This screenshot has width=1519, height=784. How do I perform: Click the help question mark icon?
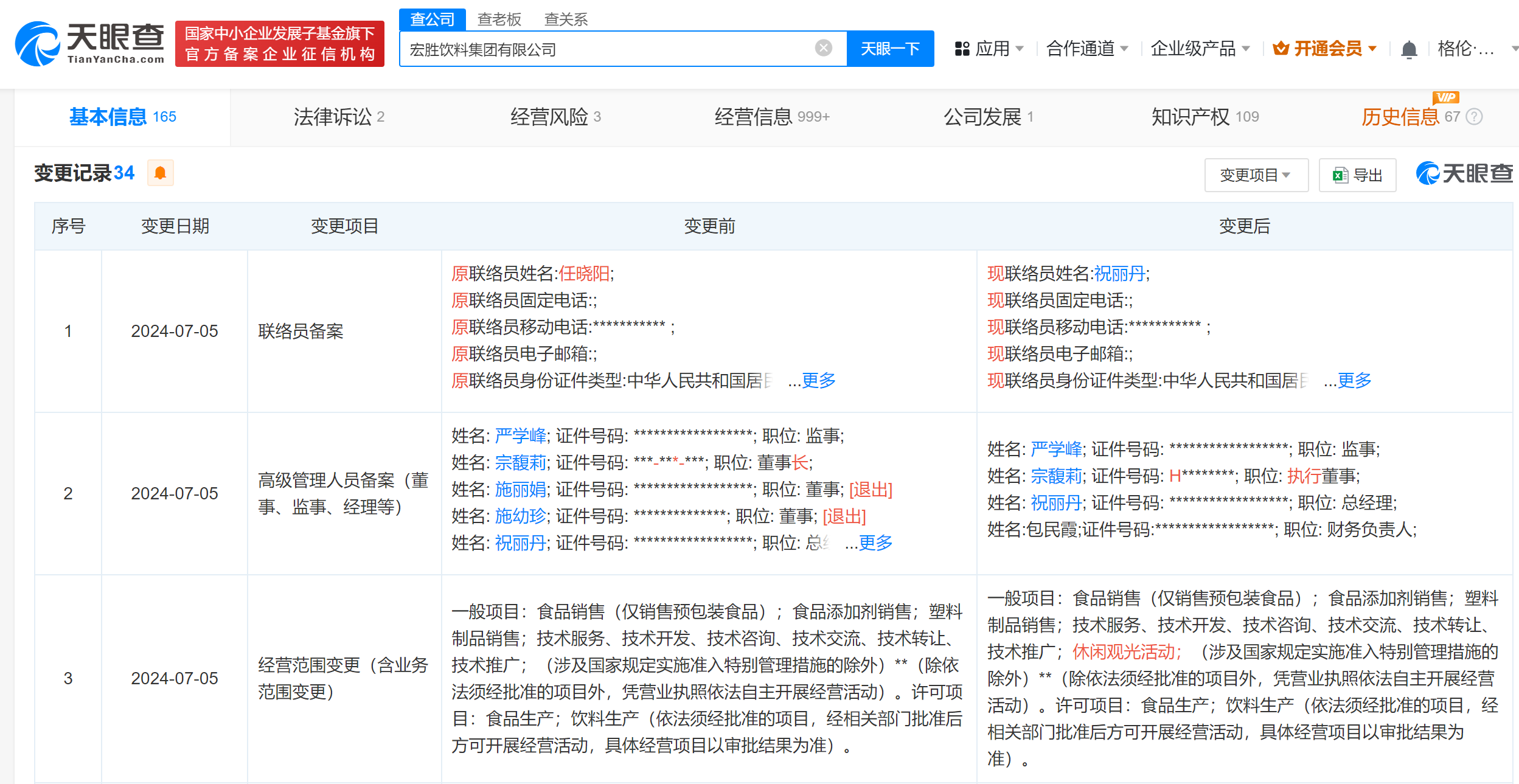click(1475, 117)
